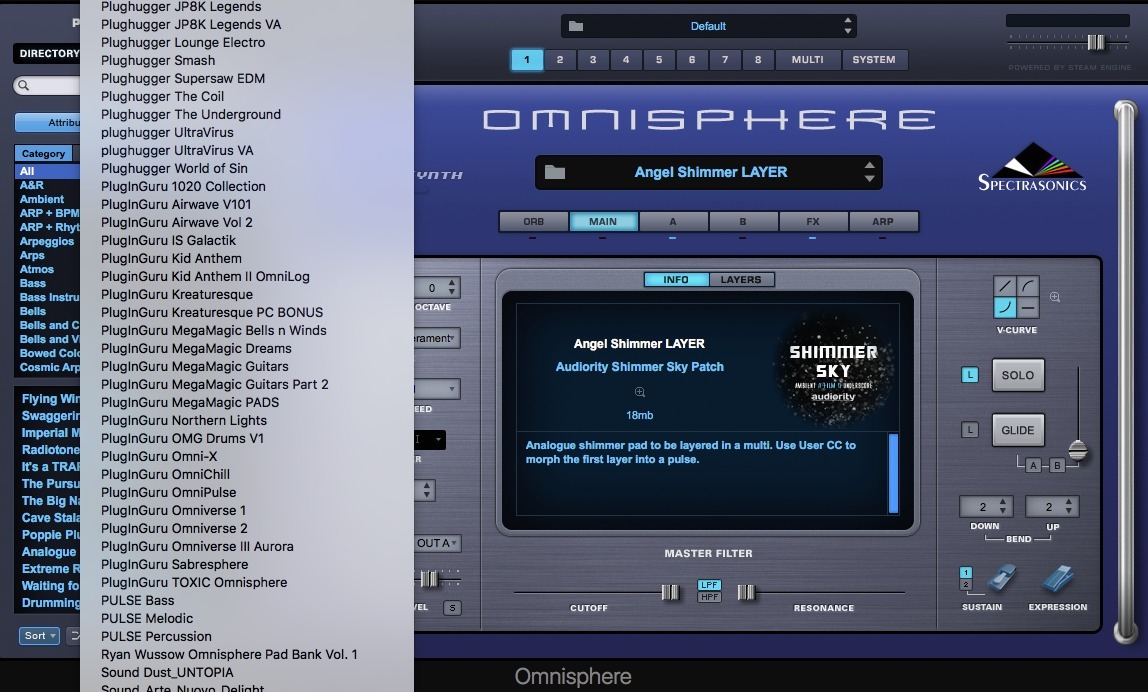The width and height of the screenshot is (1148, 692).
Task: Select part 1 button
Action: (x=527, y=60)
